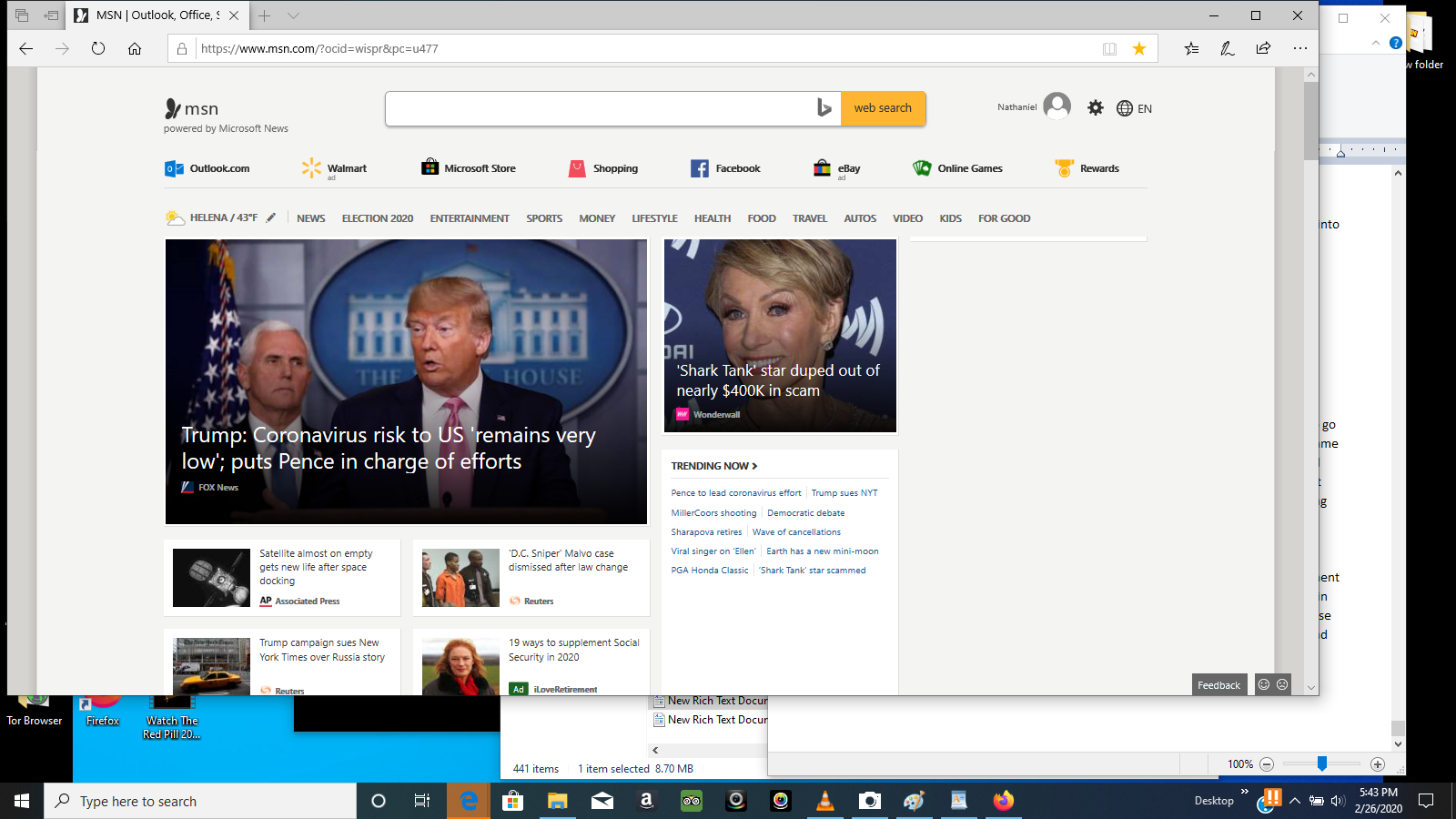1456x819 pixels.
Task: Open the LIFESTYLE category
Action: click(655, 218)
